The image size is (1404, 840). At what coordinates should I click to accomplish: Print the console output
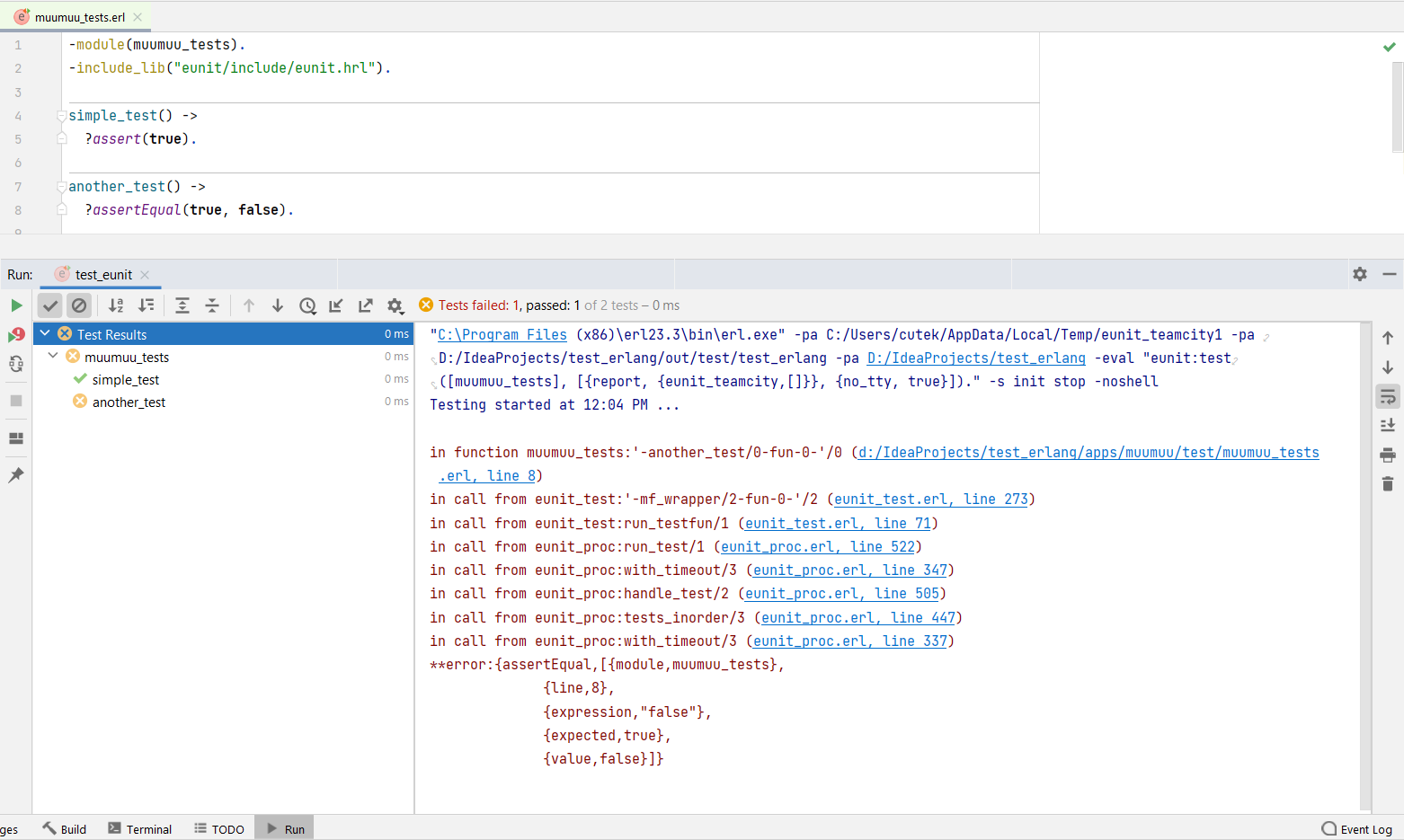click(1388, 455)
